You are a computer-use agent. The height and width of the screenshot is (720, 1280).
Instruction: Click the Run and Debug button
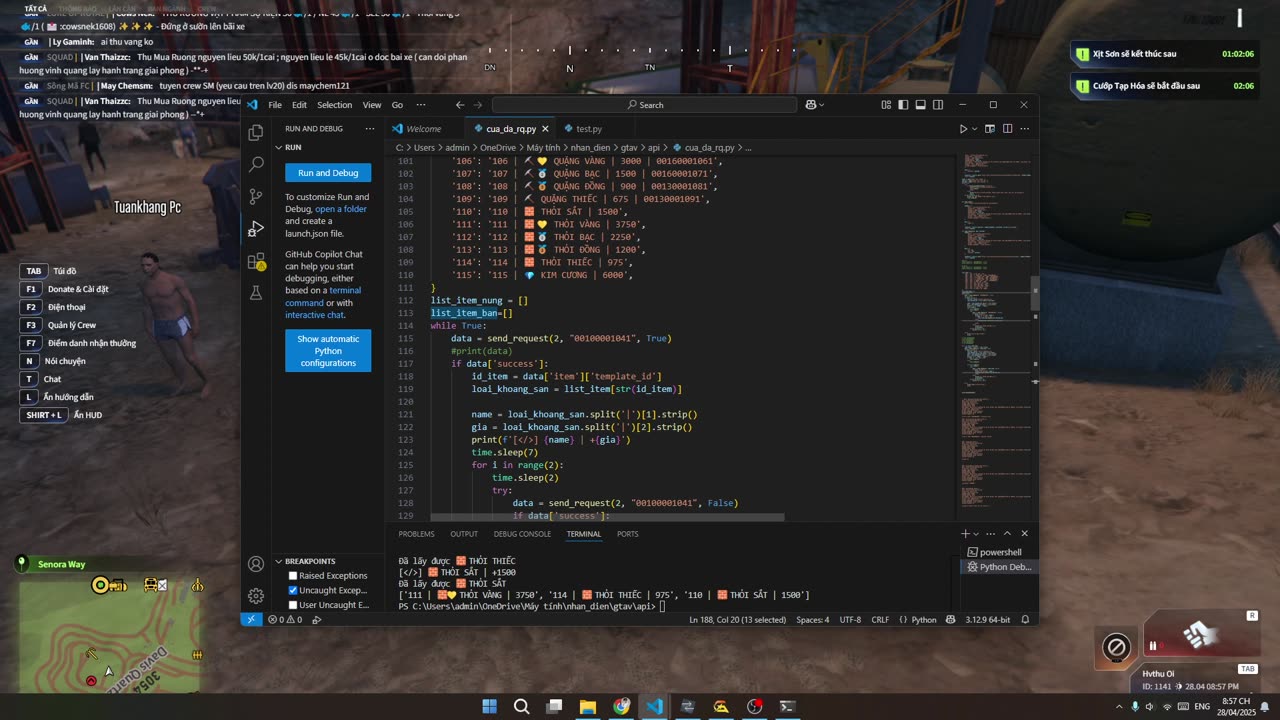click(x=328, y=173)
